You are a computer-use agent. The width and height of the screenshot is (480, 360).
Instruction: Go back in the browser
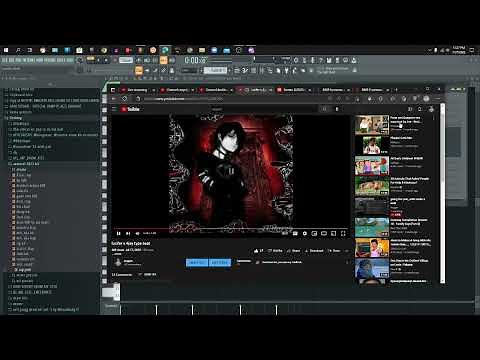click(114, 99)
